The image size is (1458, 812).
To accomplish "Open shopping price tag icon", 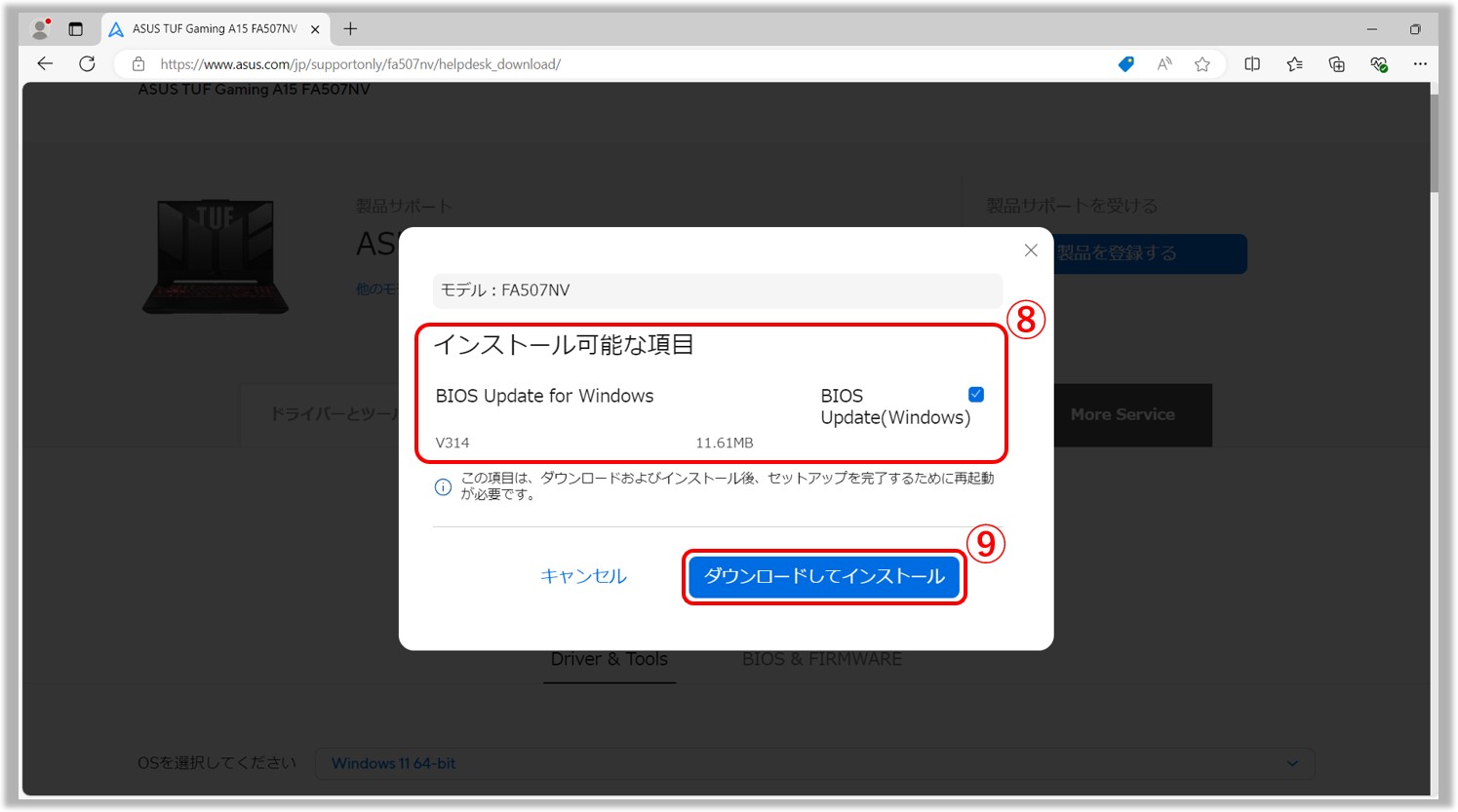I will coord(1125,64).
